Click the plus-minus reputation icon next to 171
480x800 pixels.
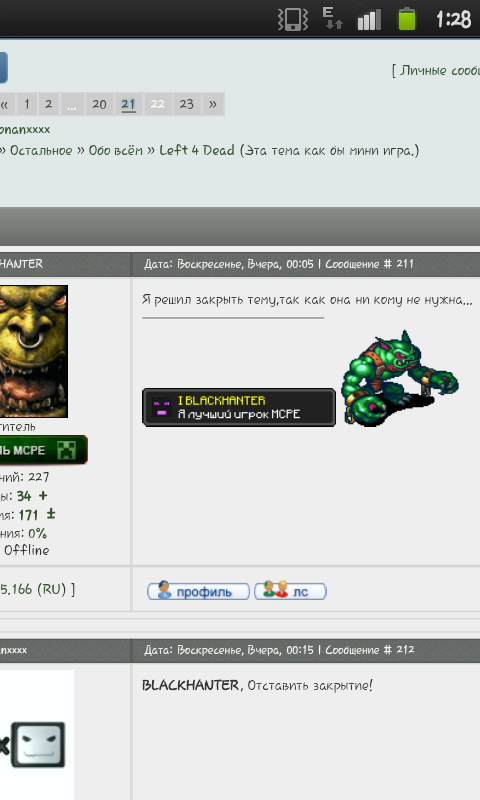point(50,514)
